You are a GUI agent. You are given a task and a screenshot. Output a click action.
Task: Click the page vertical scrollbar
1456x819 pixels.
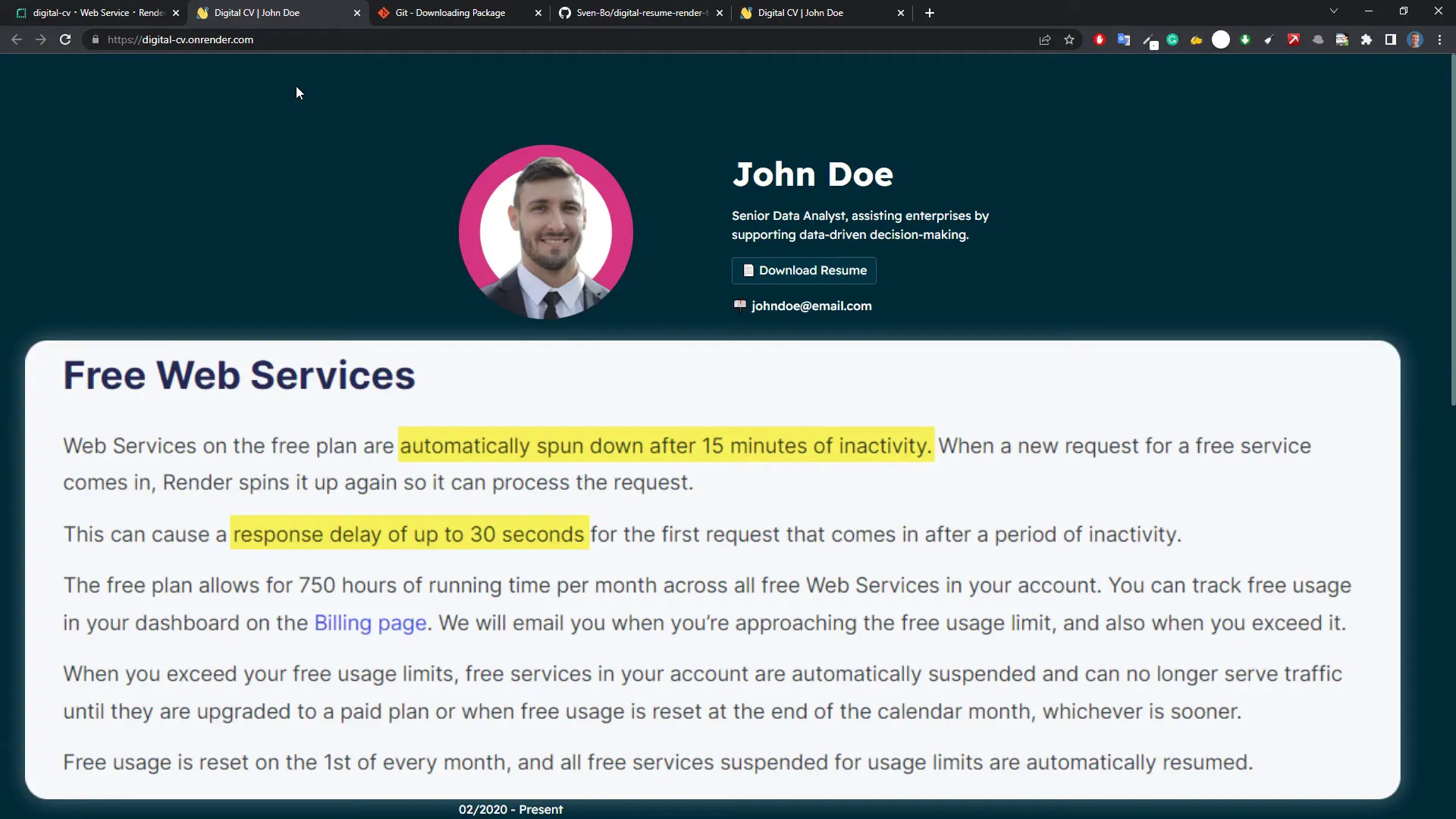tap(1452, 227)
